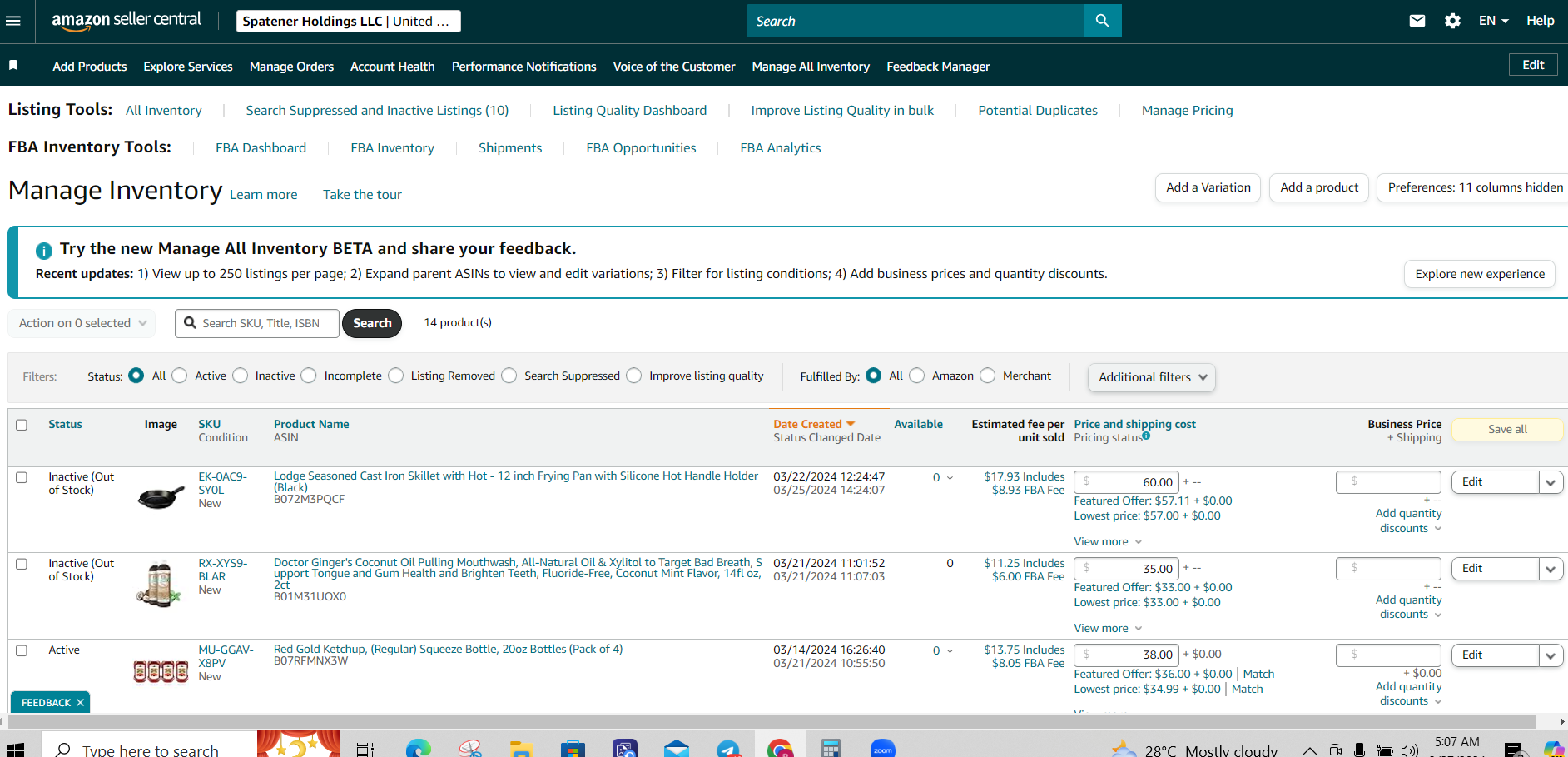Viewport: 1568px width, 757px height.
Task: Tick checkbox for MU-GGAV-X8PV ketchup row
Action: 22,650
